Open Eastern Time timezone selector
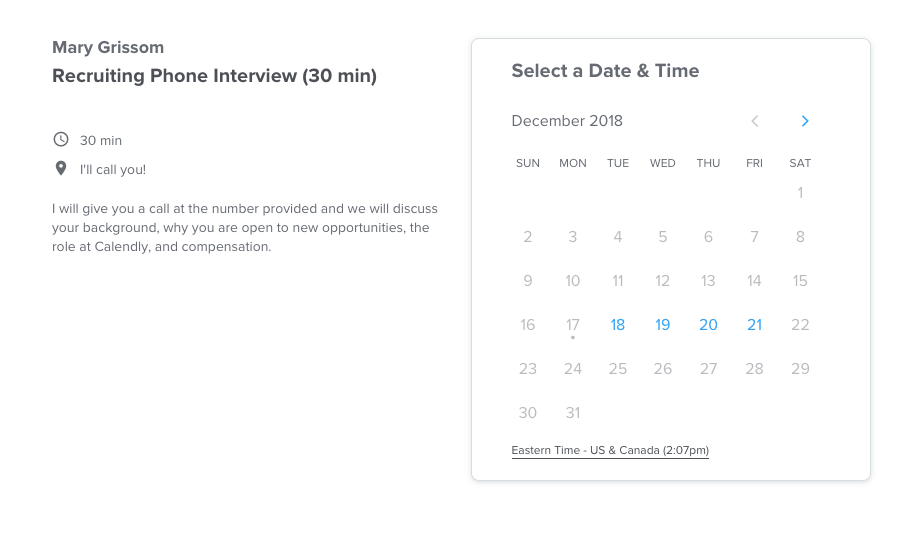This screenshot has width=921, height=537. [610, 451]
